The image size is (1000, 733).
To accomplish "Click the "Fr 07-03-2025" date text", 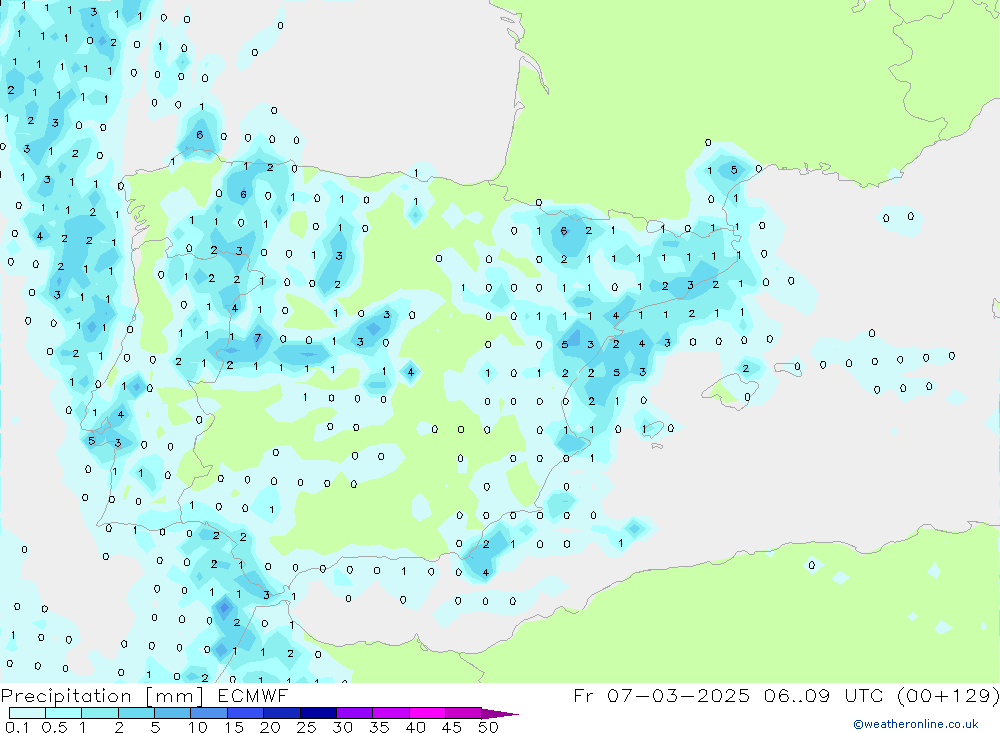I will click(x=661, y=695).
